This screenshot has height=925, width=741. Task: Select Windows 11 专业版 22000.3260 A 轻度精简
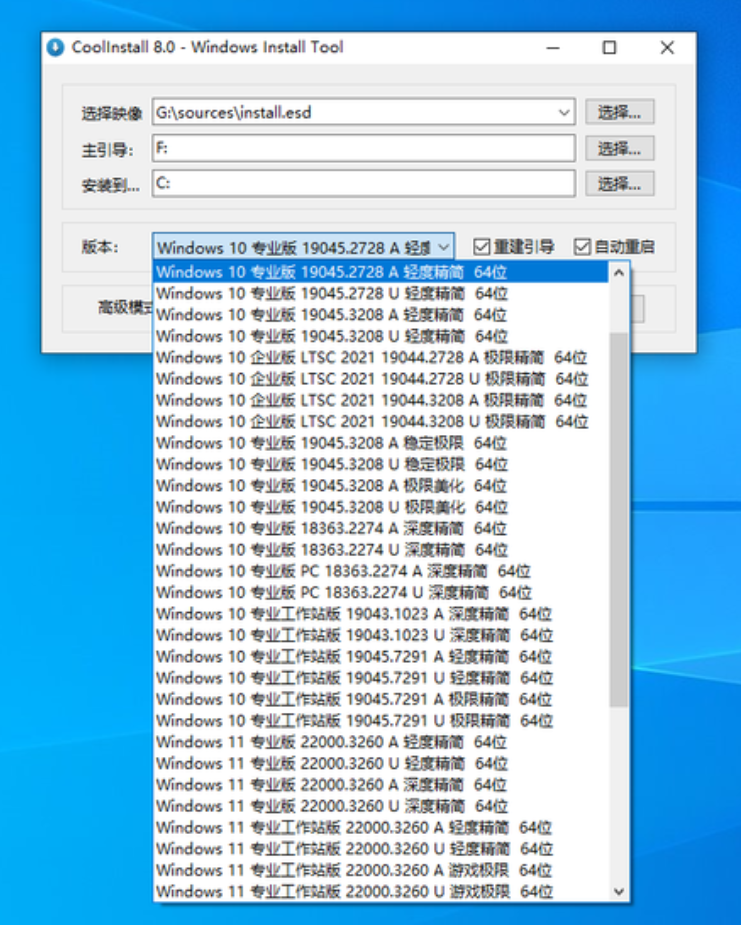[381, 742]
